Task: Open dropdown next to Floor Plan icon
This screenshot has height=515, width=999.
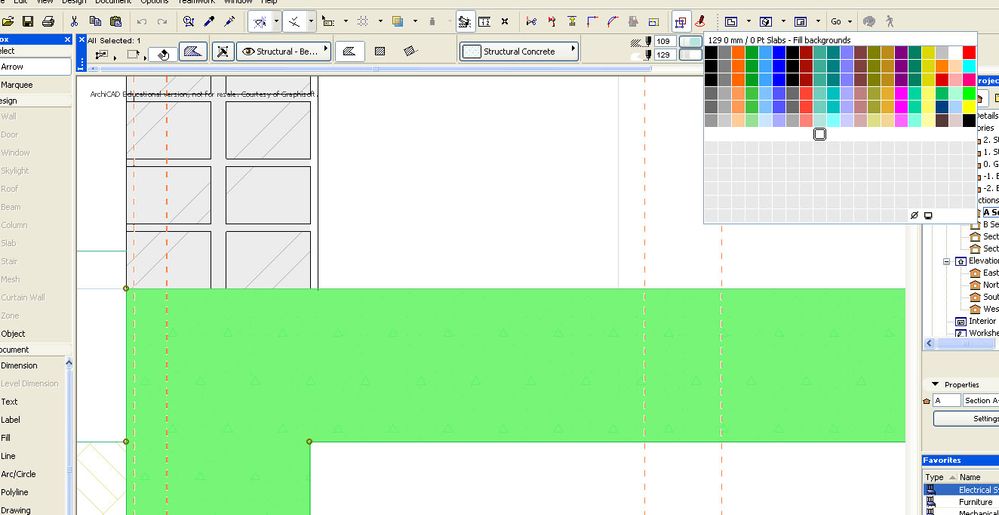Action: click(748, 22)
